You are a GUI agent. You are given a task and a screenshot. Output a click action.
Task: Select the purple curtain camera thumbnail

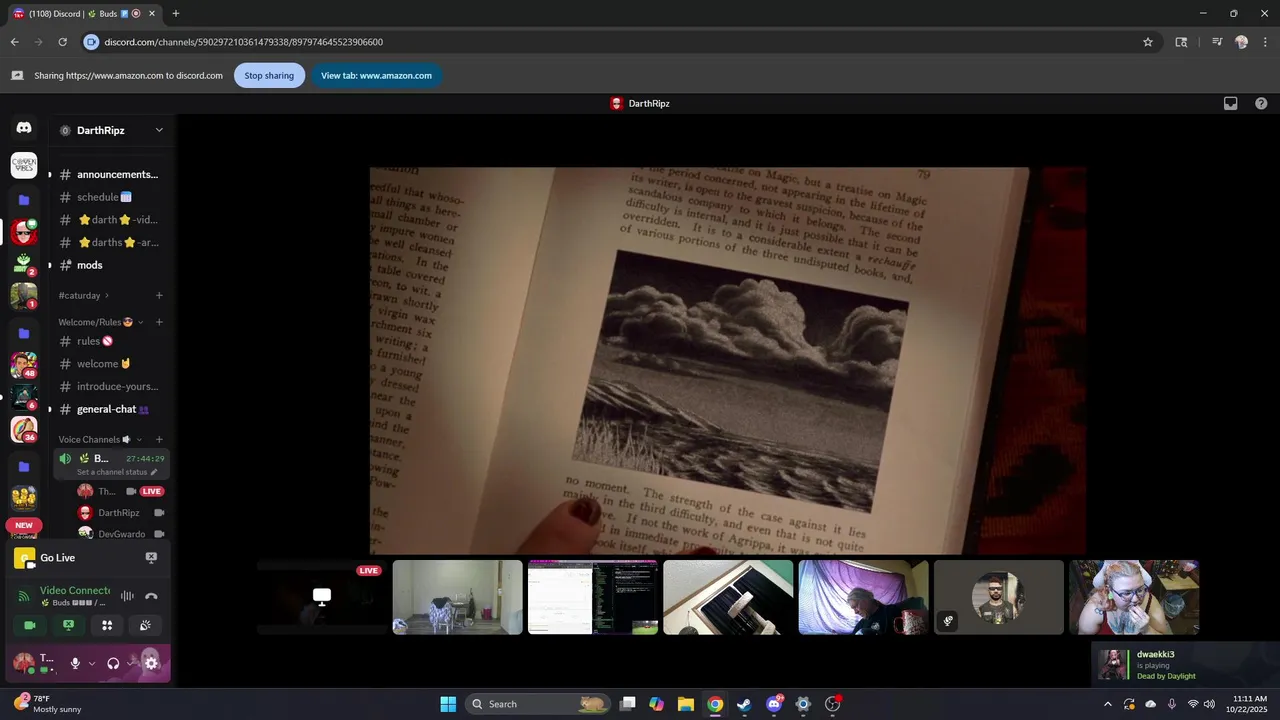pyautogui.click(x=863, y=597)
